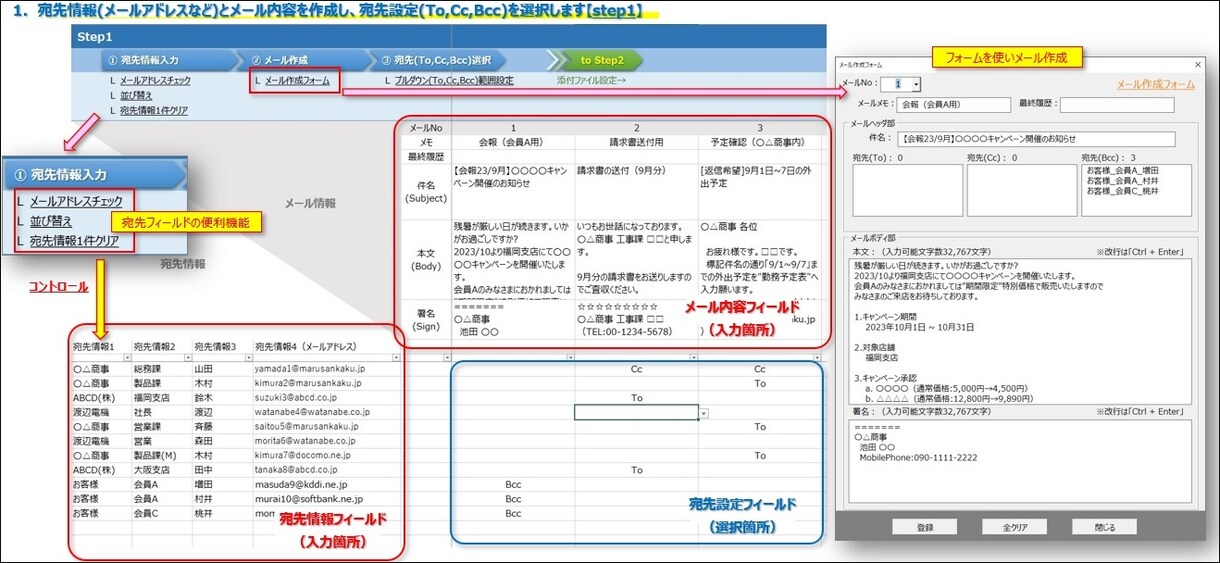Viewport: 1220px width, 563px height.
Task: Open the filter dropdown under mail column 2
Action: [693, 357]
